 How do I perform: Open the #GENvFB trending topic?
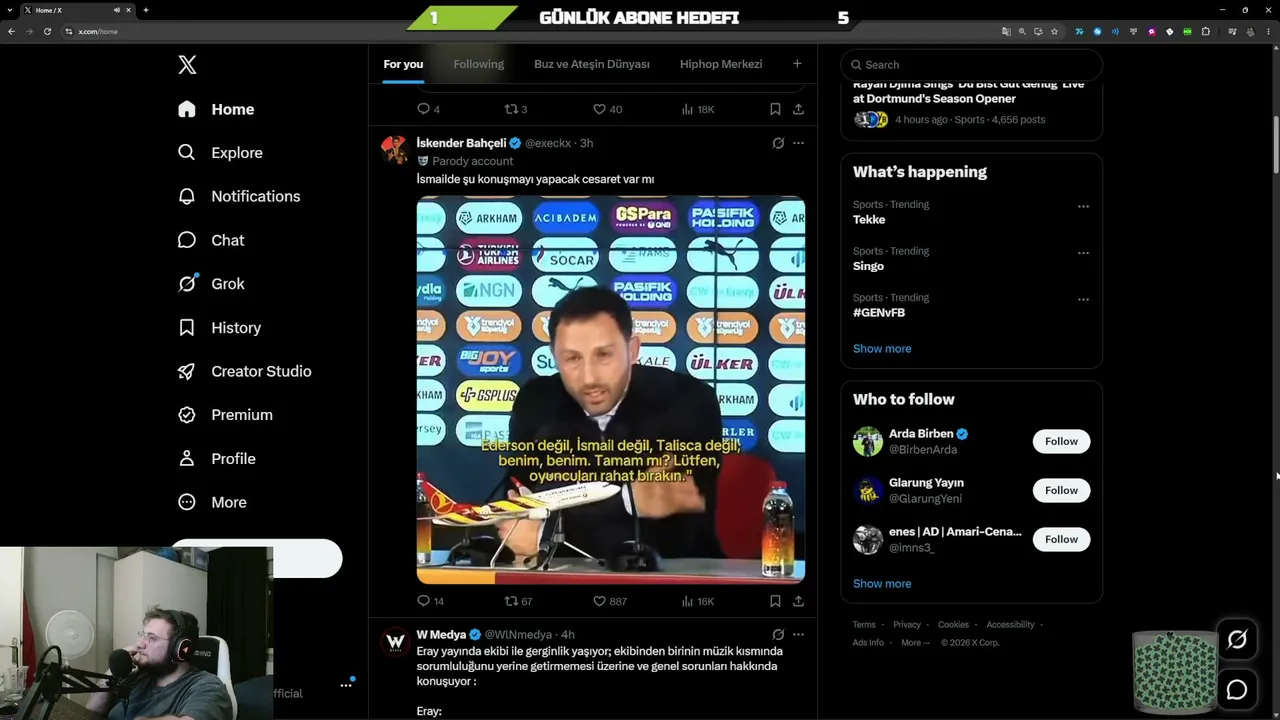pos(879,313)
